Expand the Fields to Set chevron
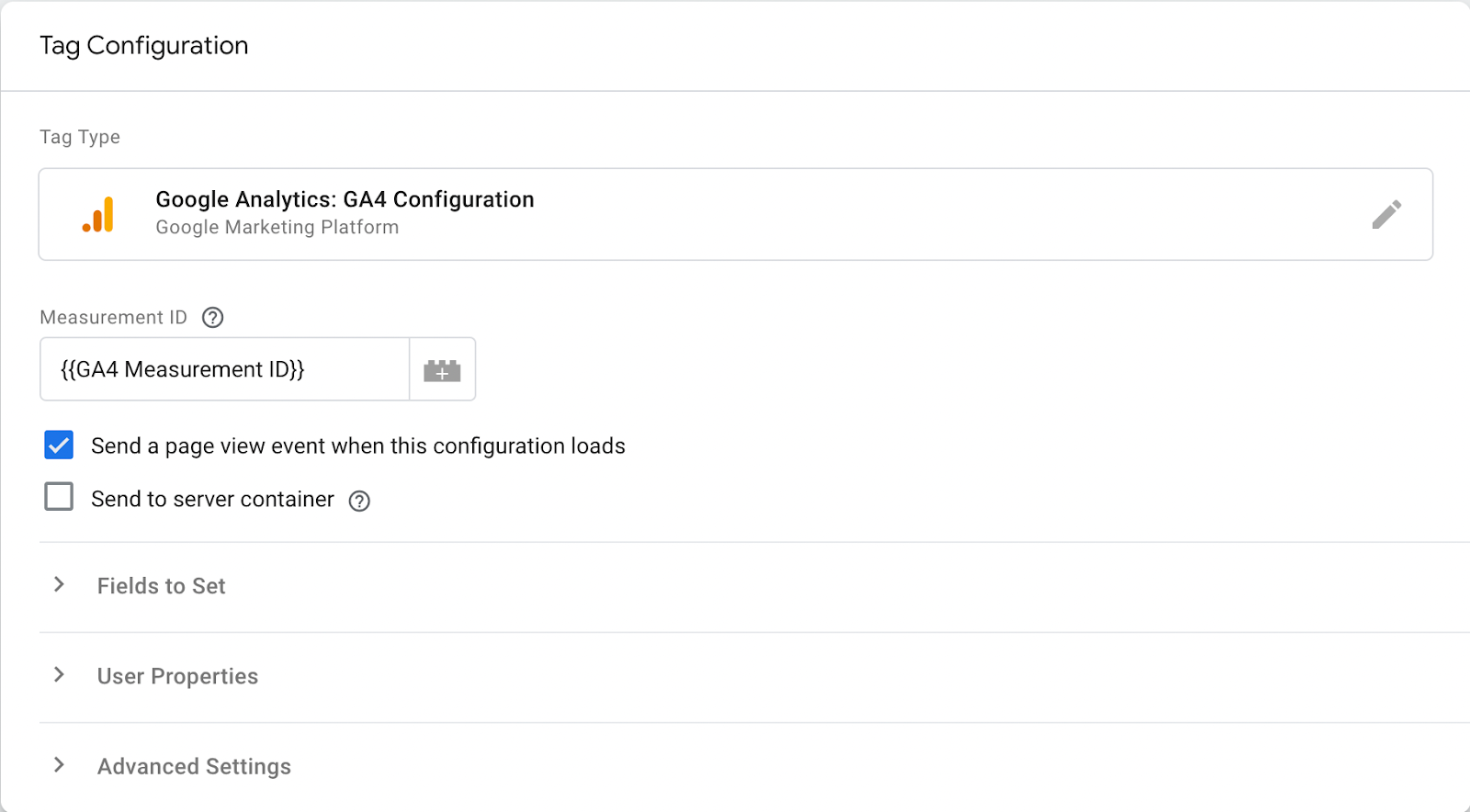This screenshot has height=812, width=1470. 59,584
